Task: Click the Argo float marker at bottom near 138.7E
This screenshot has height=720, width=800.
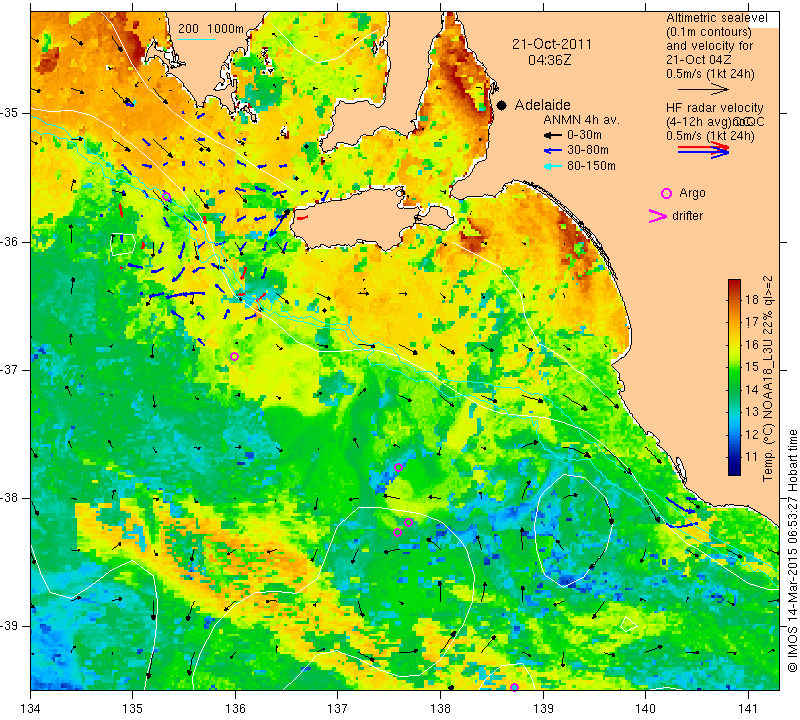Action: [x=514, y=687]
